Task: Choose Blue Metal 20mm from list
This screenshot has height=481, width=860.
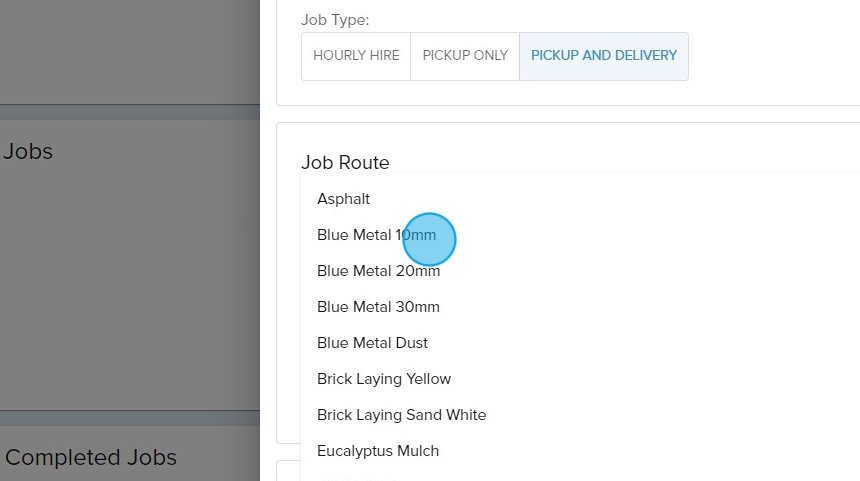Action: tap(378, 271)
